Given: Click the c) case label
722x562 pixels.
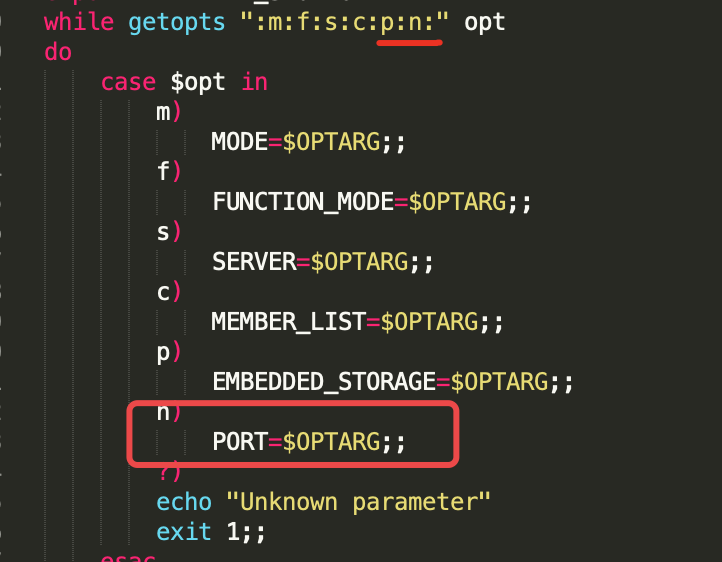Looking at the screenshot, I should coord(169,292).
